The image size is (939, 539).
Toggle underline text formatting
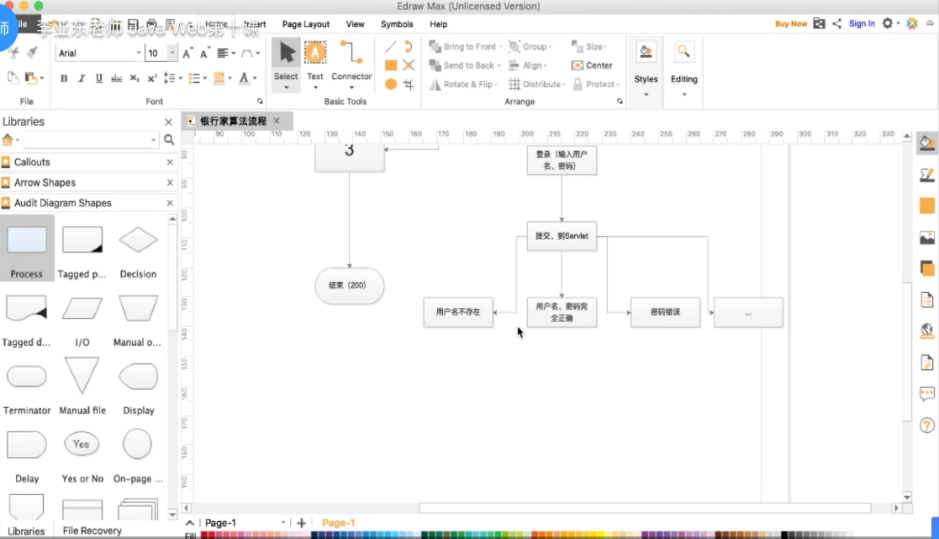point(98,78)
